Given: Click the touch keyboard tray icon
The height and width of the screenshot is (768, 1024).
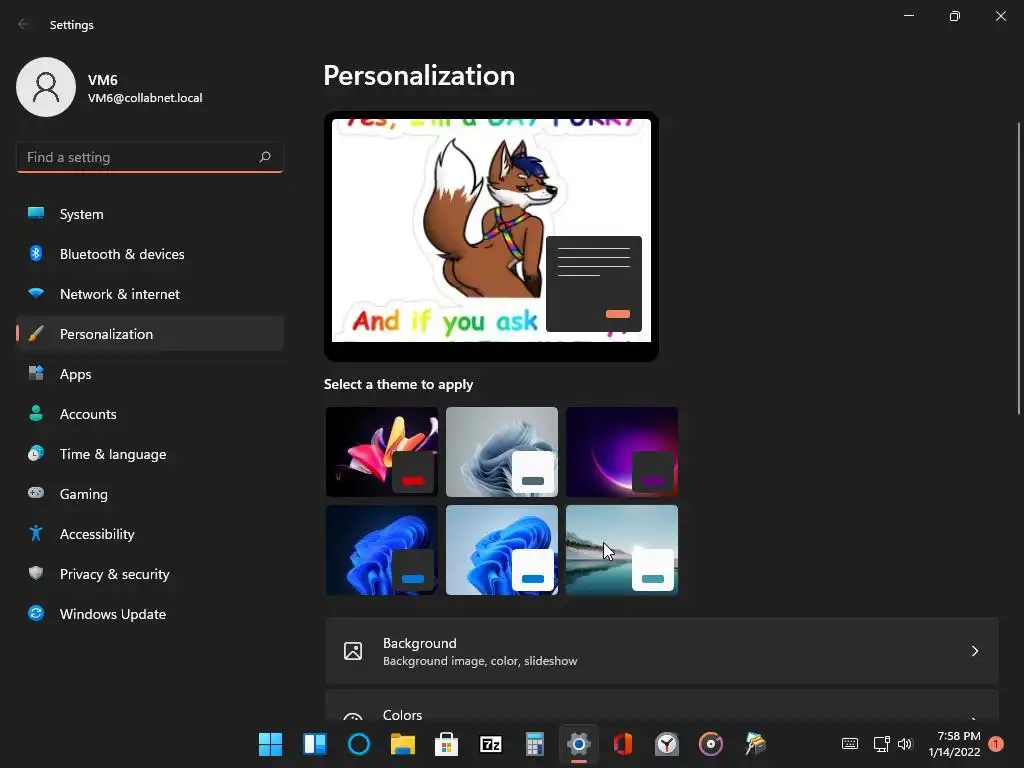Looking at the screenshot, I should click(850, 744).
